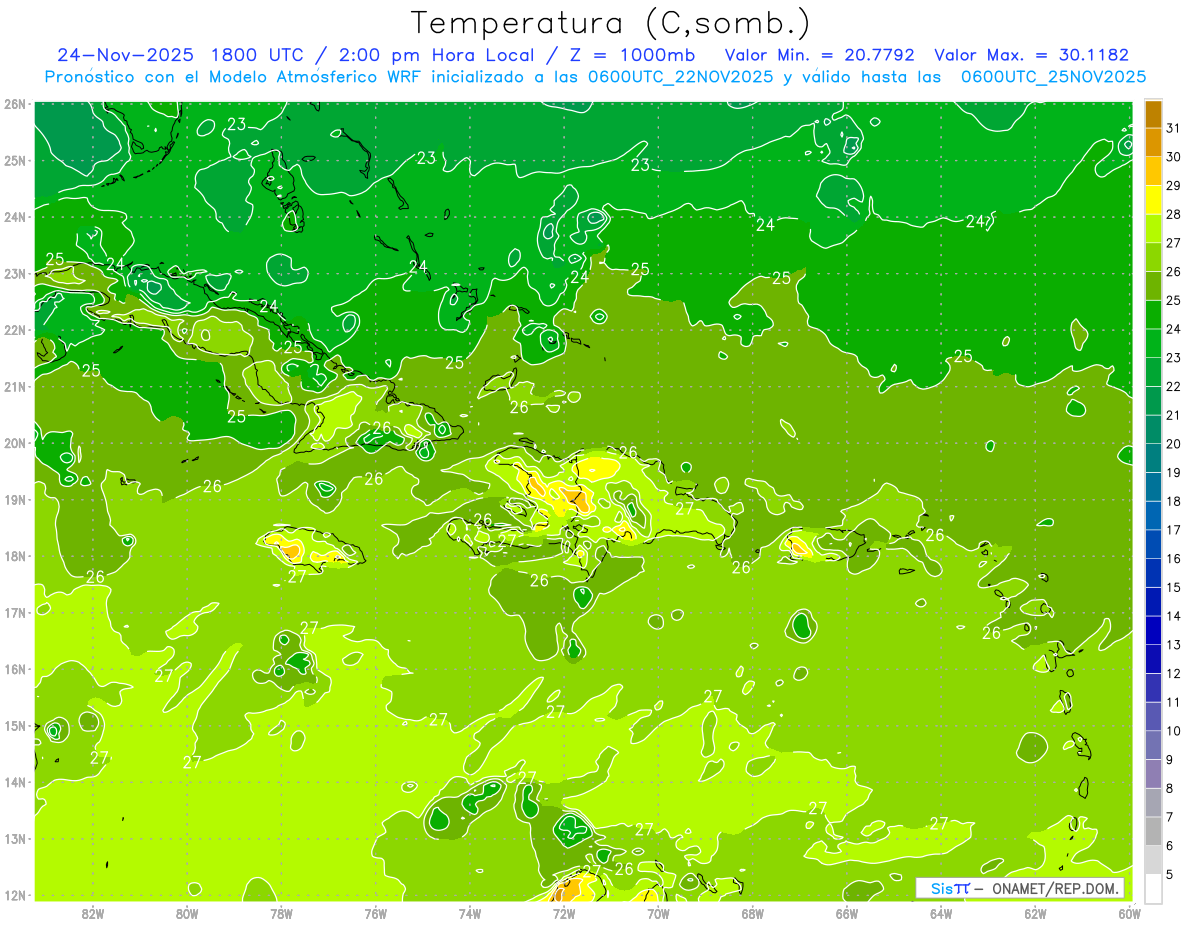Click the title "Temperatura (C,somb.)"

click(611, 23)
